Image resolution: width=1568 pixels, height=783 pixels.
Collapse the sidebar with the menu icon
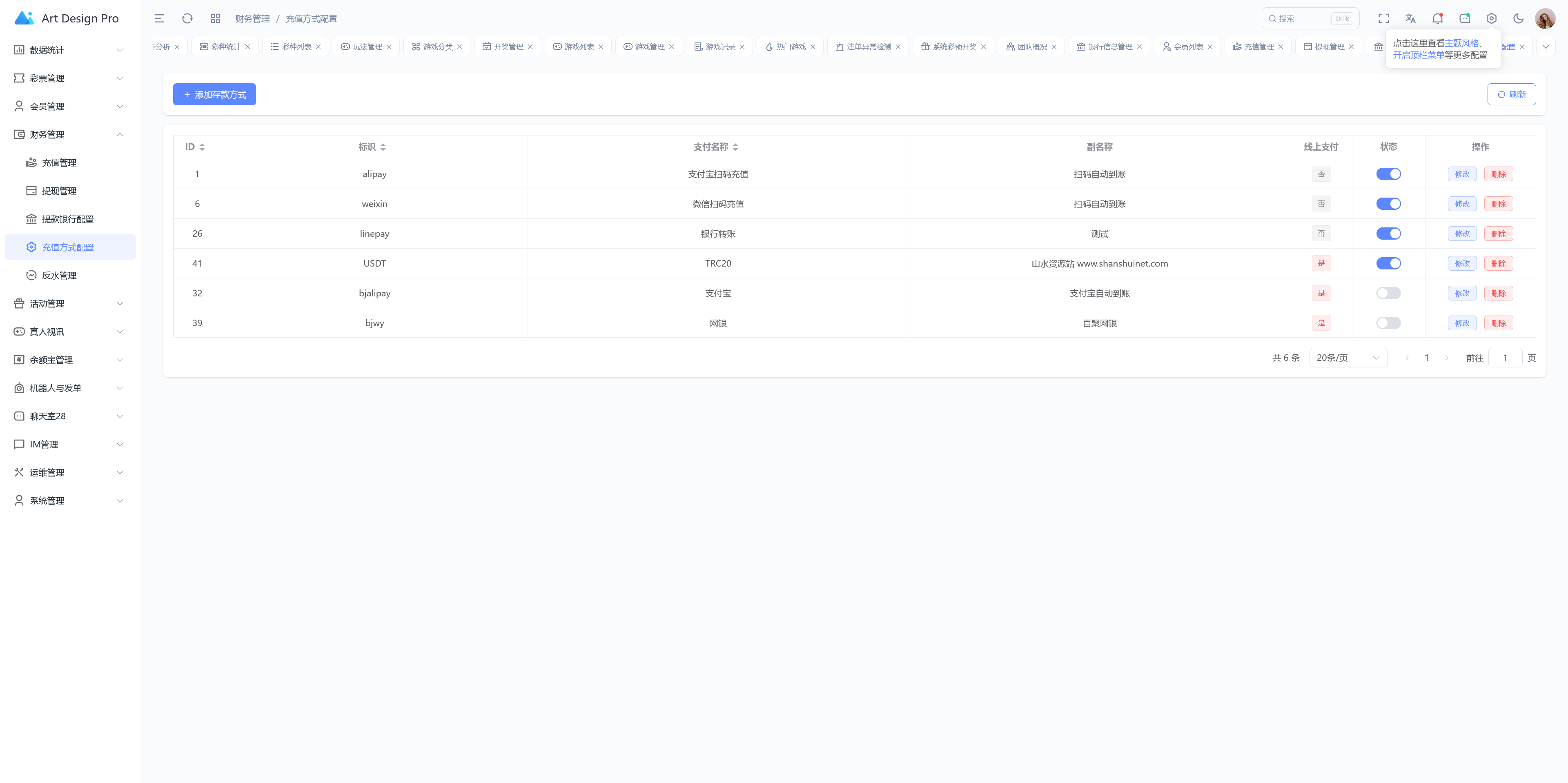pos(159,18)
